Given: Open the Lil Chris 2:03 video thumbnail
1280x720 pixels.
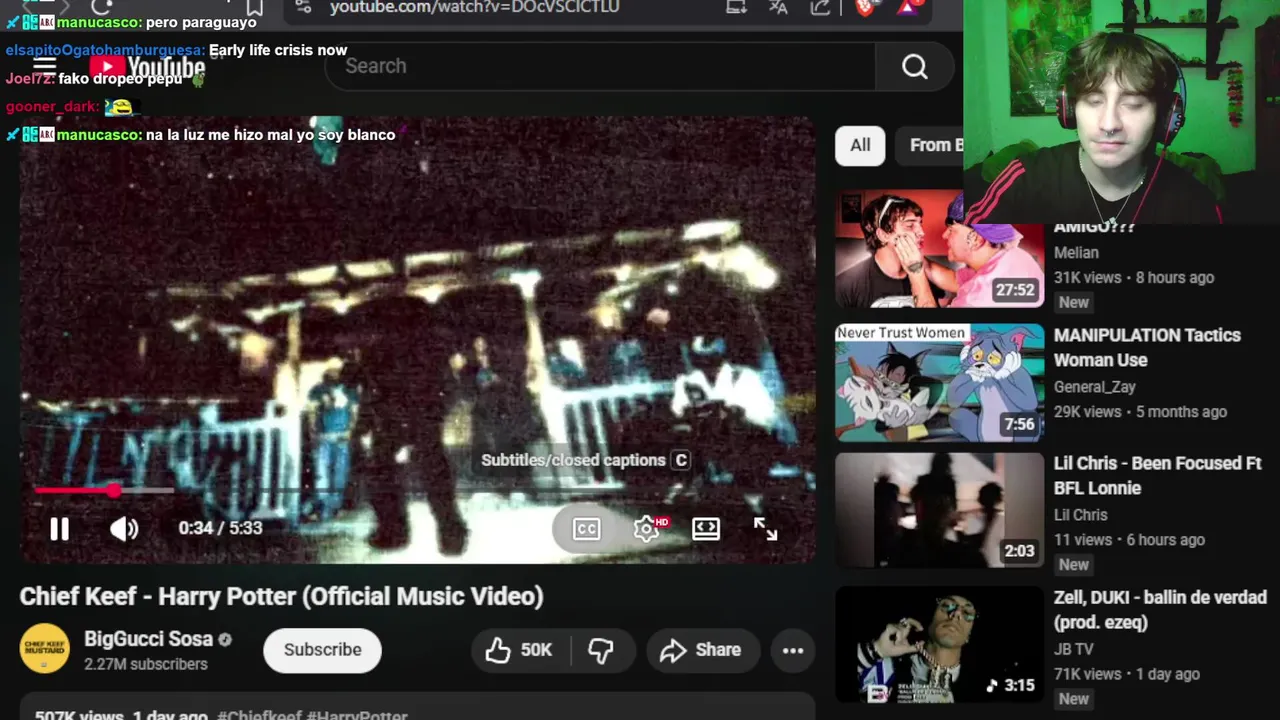Looking at the screenshot, I should coord(939,510).
